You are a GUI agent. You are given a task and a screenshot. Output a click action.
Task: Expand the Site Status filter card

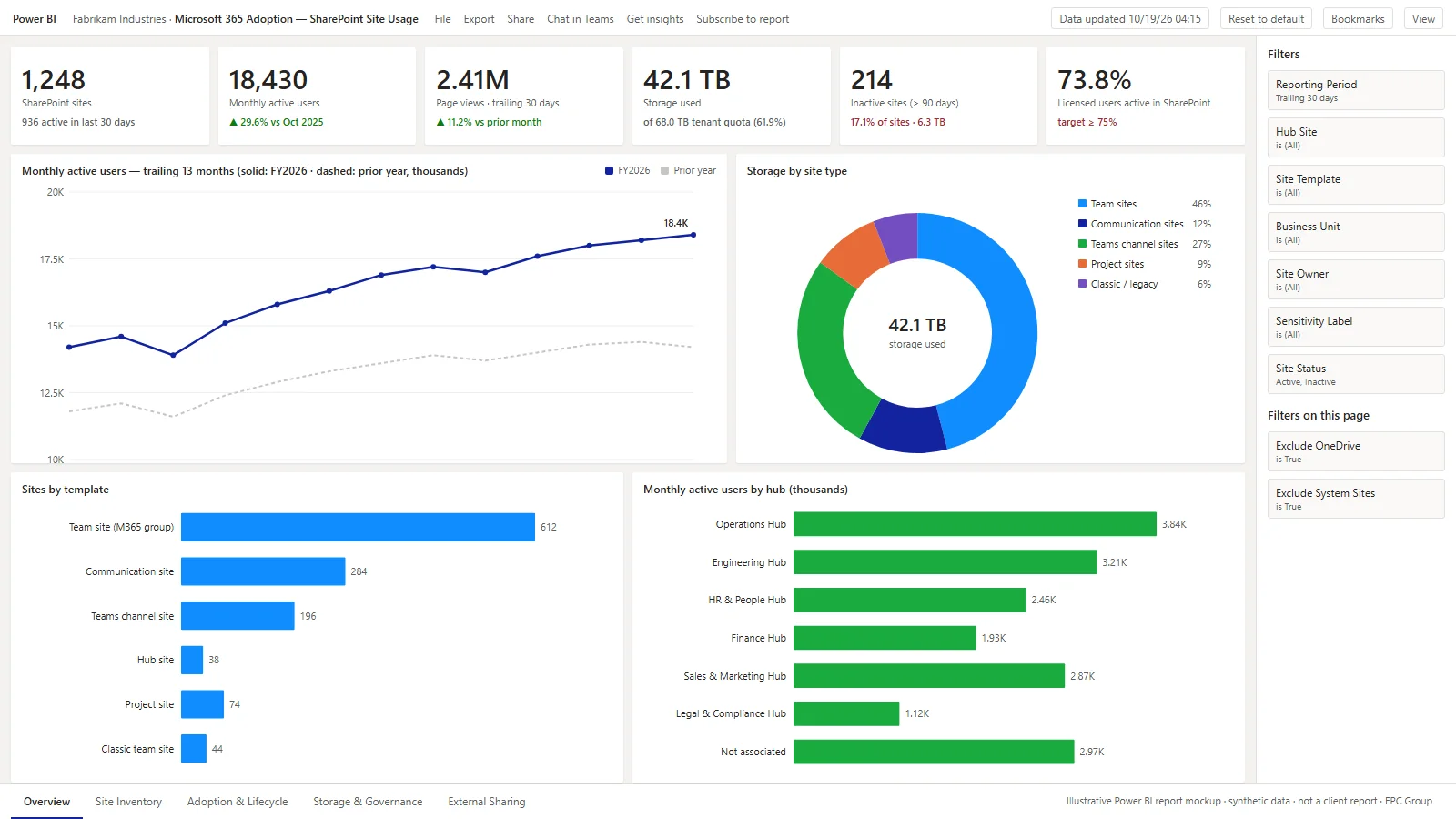[x=1356, y=374]
